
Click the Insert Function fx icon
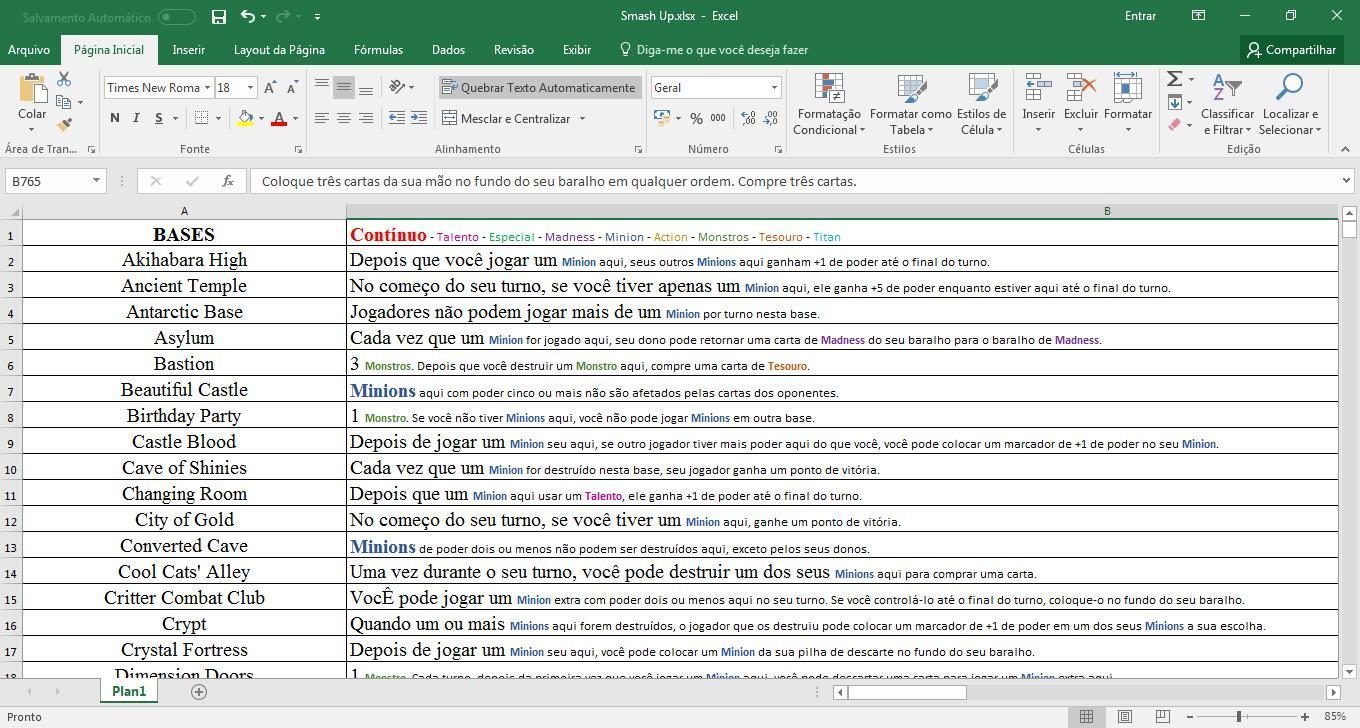[228, 181]
